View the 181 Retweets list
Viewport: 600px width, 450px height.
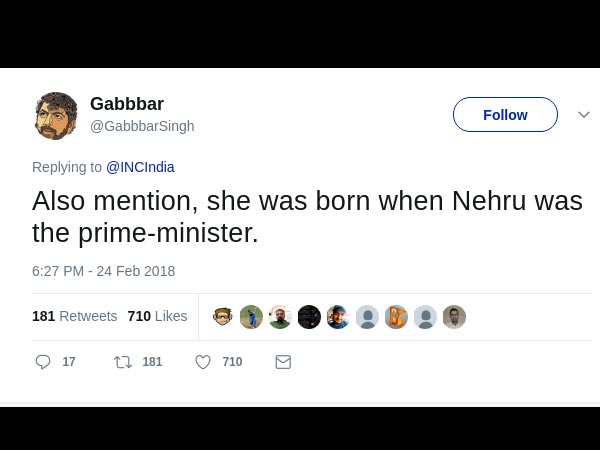tap(74, 316)
